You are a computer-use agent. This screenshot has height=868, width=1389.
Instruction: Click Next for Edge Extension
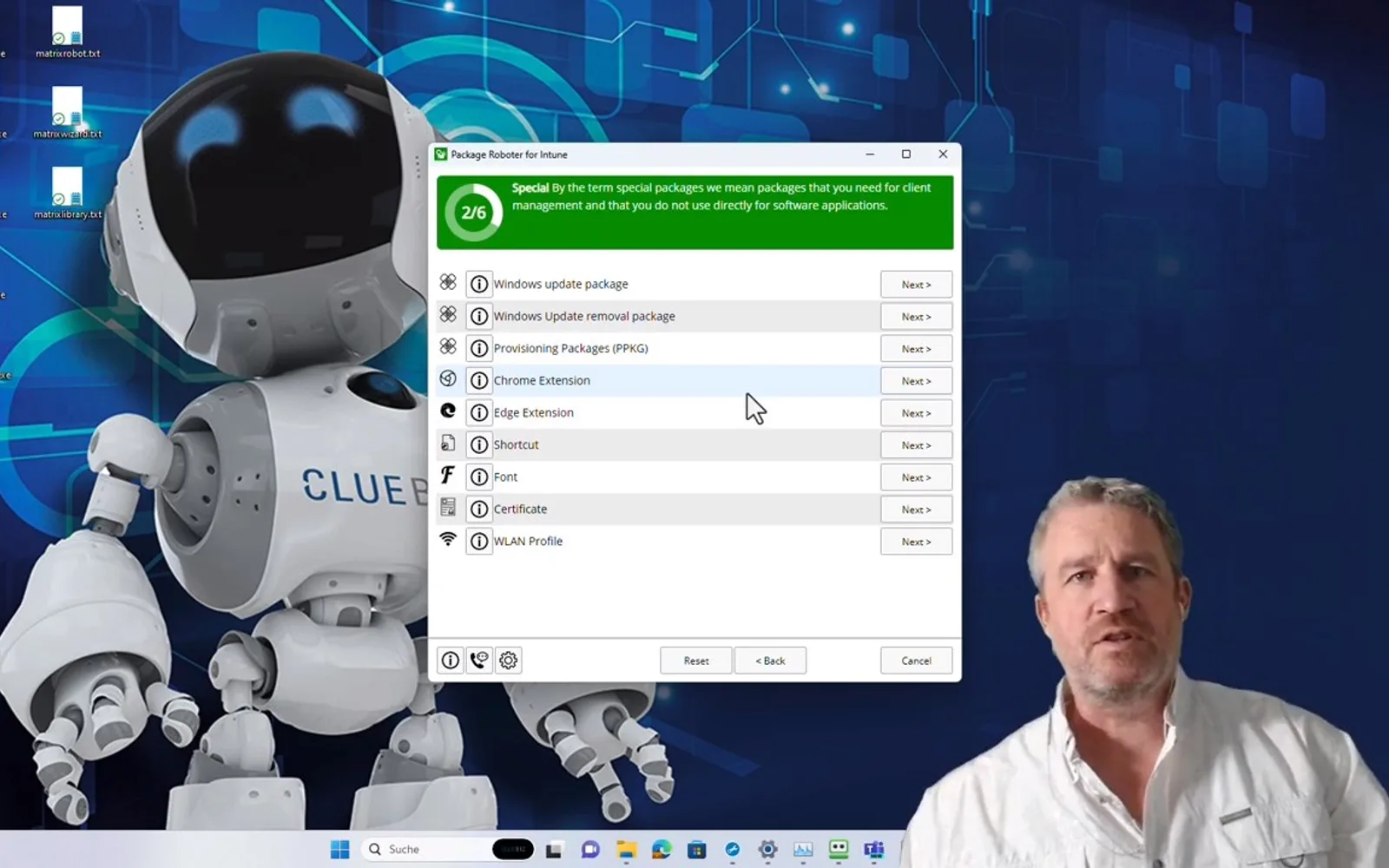point(916,413)
